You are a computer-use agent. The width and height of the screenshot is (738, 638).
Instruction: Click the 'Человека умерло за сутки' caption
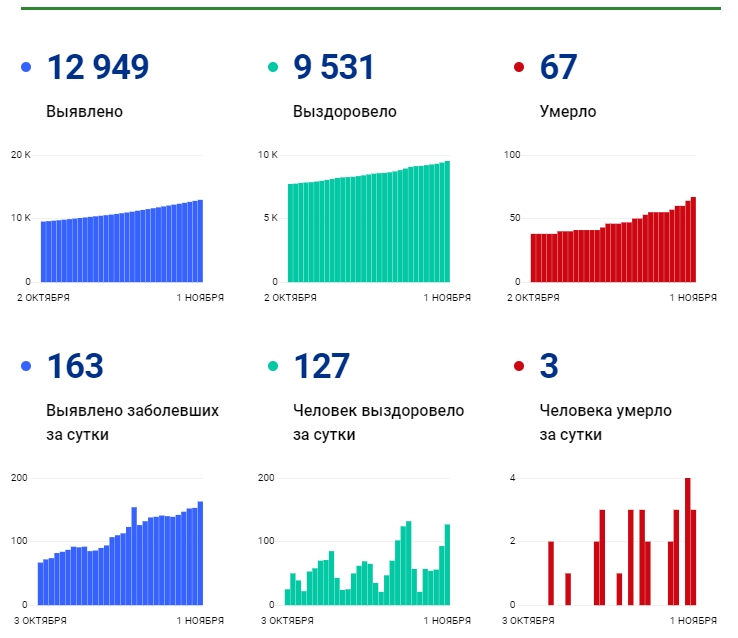coord(605,422)
